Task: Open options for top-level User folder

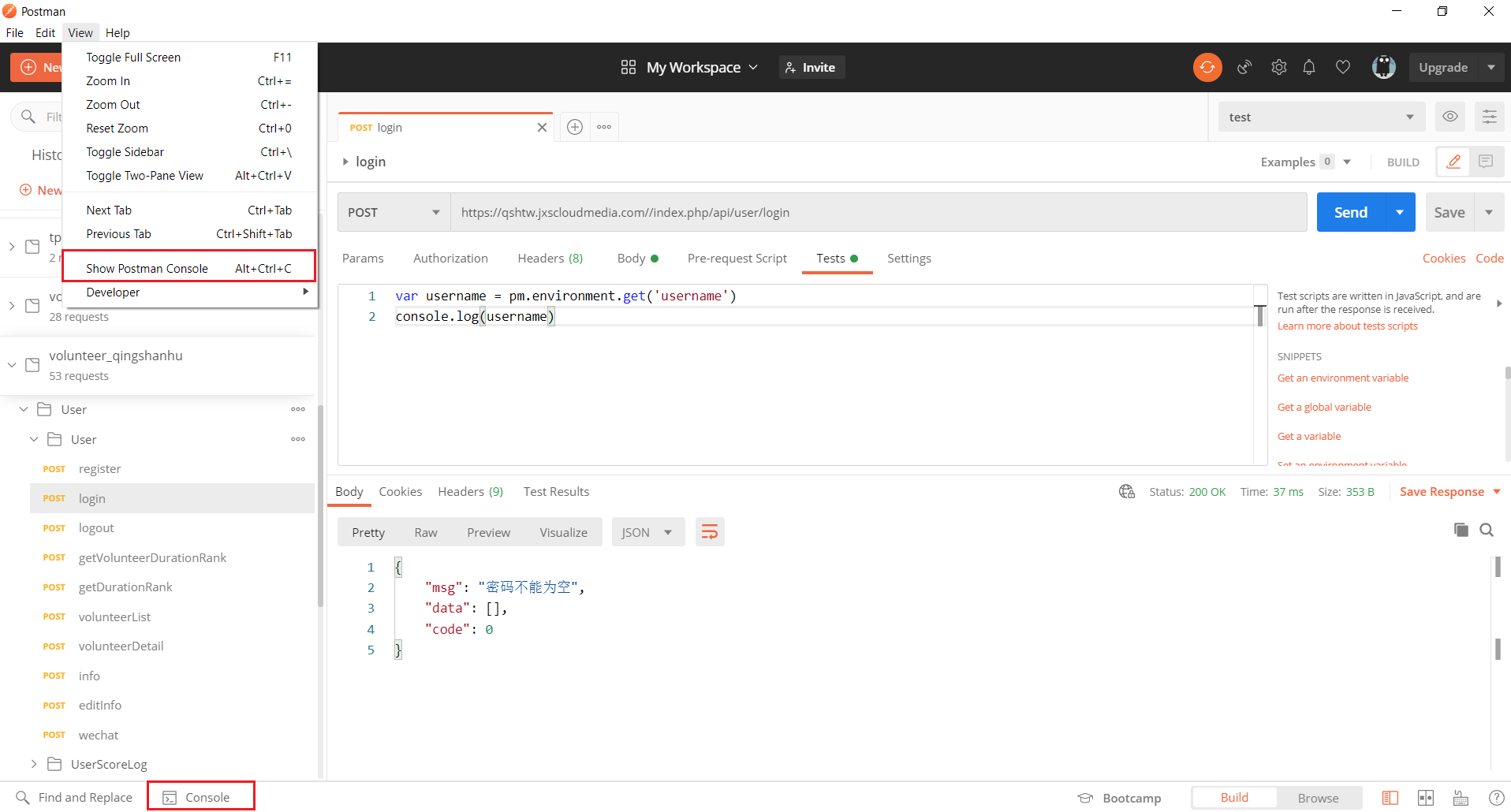Action: [298, 409]
